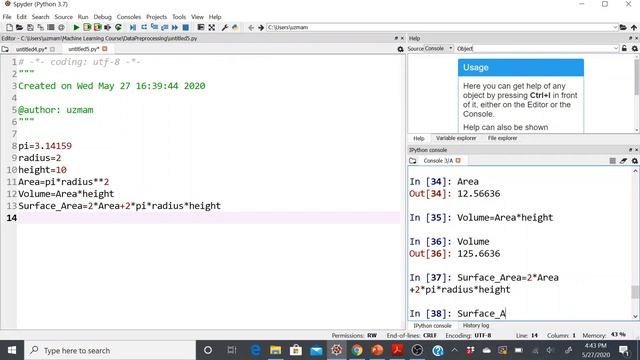
Task: Open the PYTHONPATH manager icon
Action: pos(235,27)
